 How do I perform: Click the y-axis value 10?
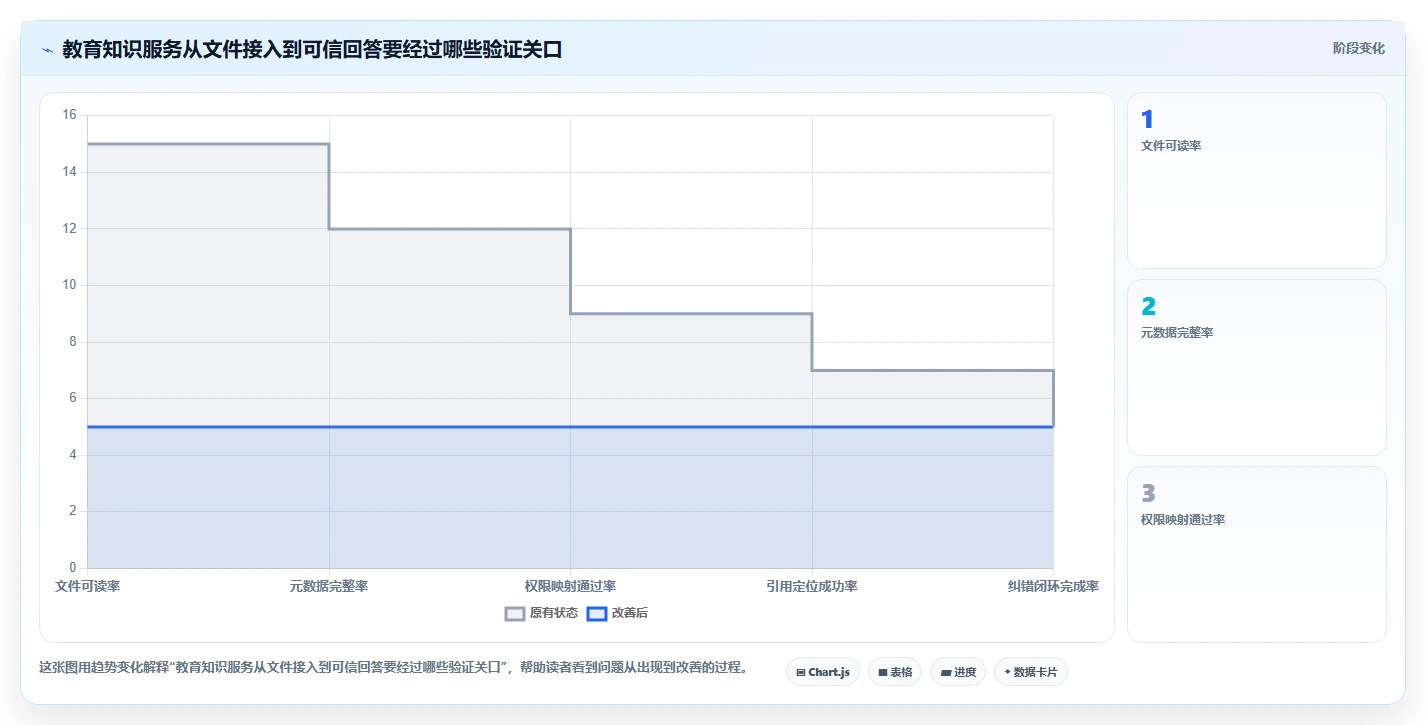(69, 285)
